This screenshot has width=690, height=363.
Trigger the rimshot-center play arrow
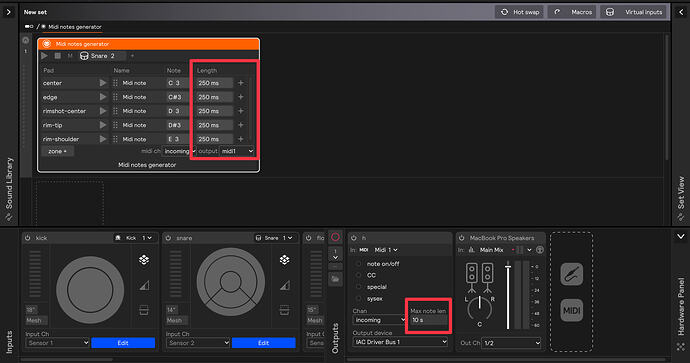tap(103, 111)
